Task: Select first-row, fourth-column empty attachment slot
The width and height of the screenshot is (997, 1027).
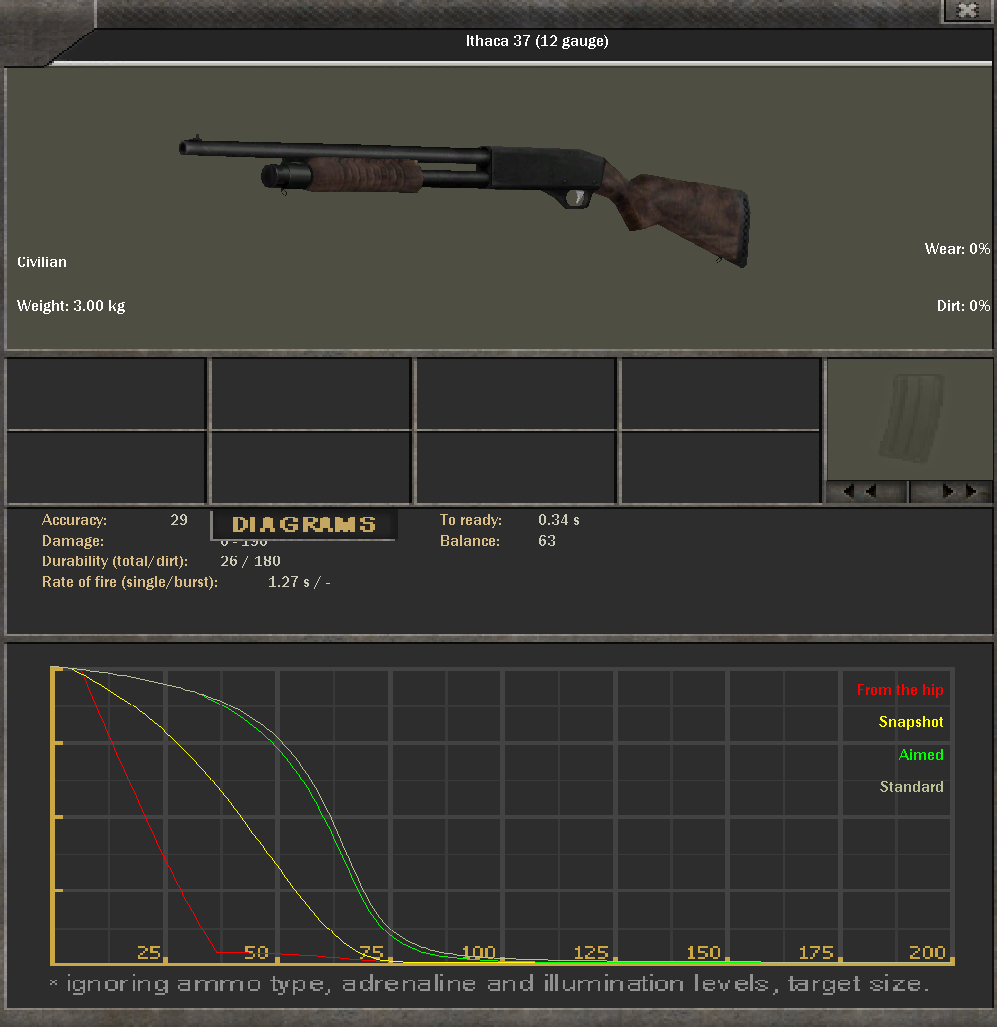Action: tap(721, 394)
